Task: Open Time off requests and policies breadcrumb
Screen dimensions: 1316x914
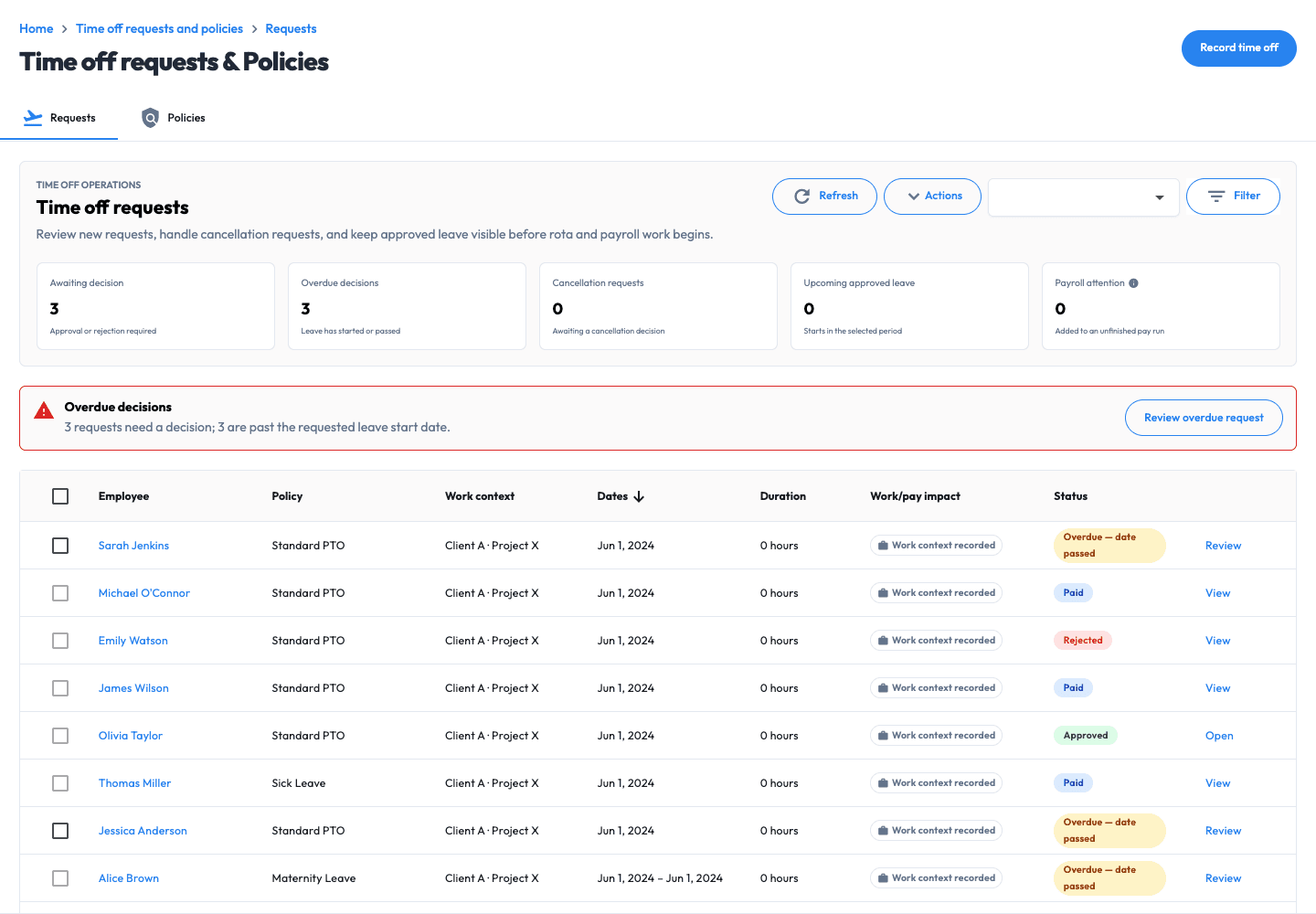Action: tap(160, 29)
